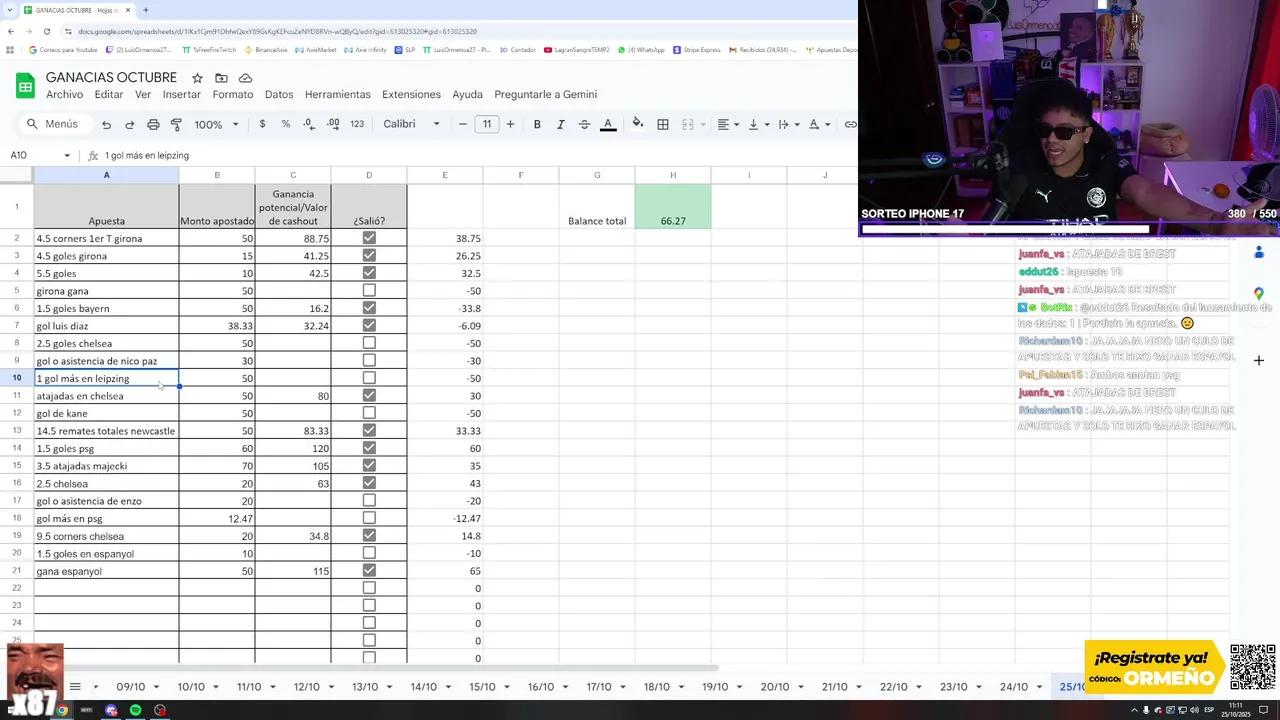Open the all sheets list icon
The height and width of the screenshot is (720, 1280).
(x=74, y=687)
